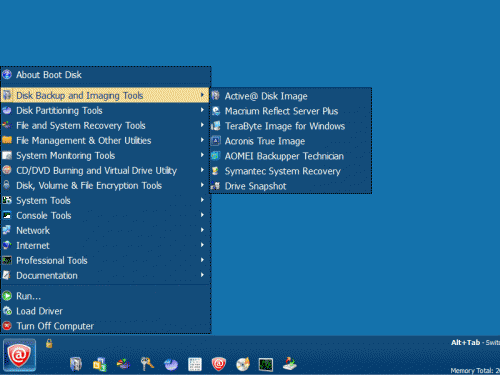Click the Macrium Reflect Server Plus icon
This screenshot has height=375, width=500.
216,111
